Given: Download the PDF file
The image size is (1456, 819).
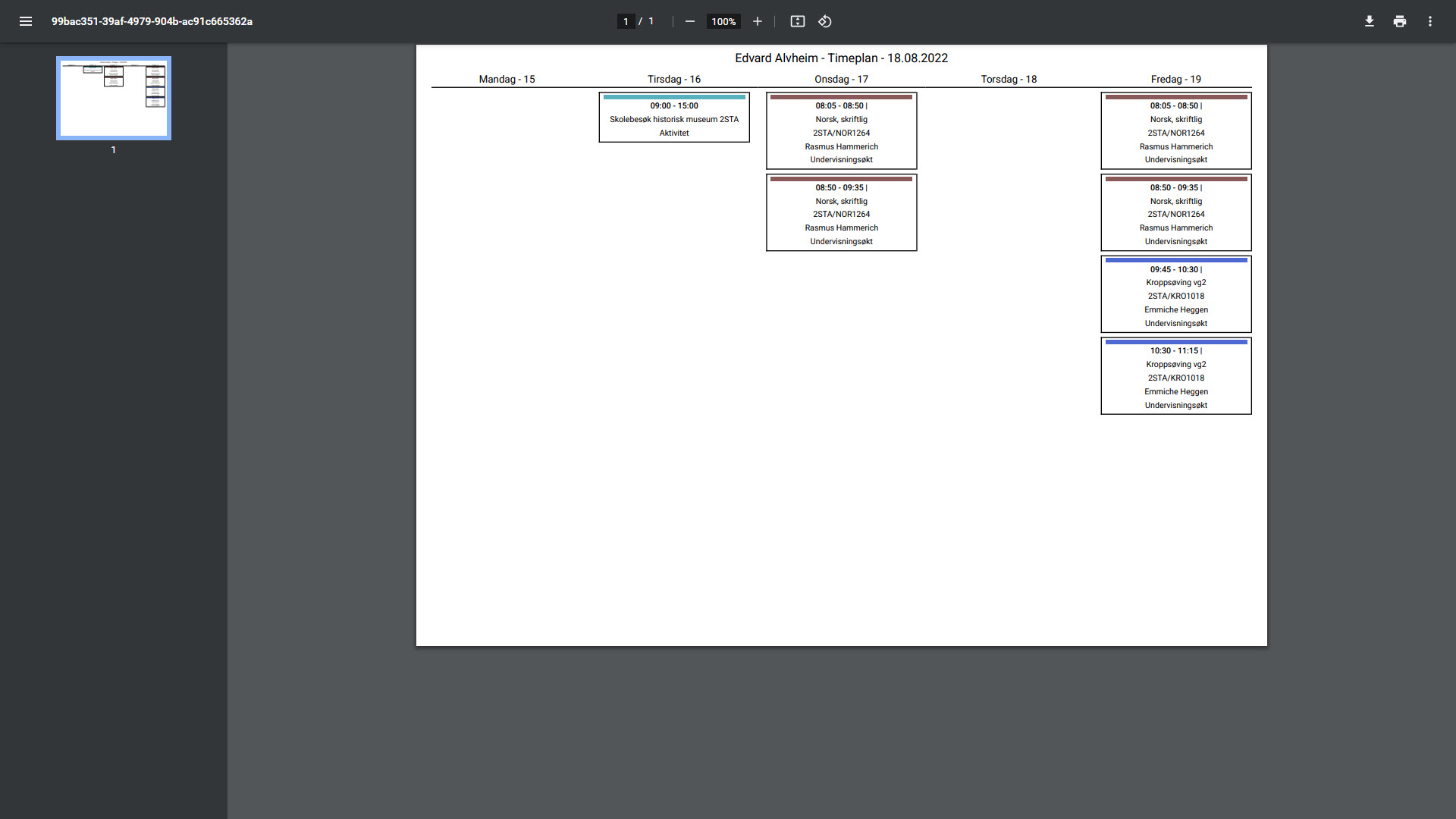Looking at the screenshot, I should click(x=1369, y=21).
